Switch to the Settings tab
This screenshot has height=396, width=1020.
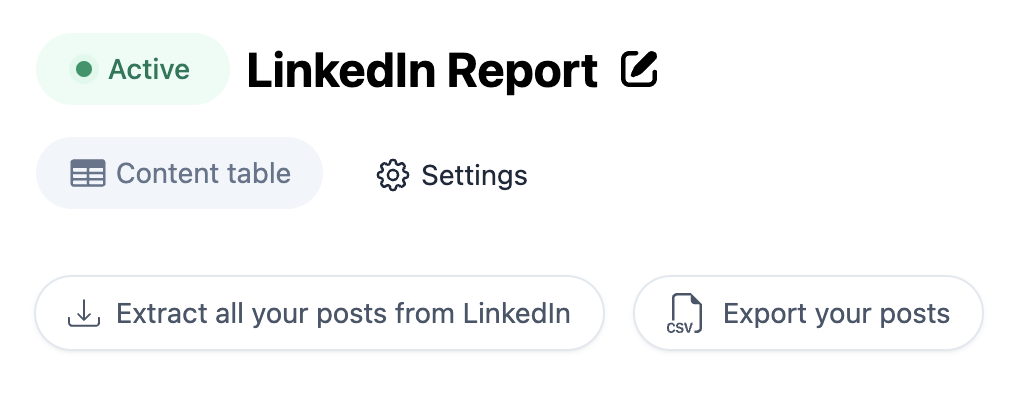(452, 175)
